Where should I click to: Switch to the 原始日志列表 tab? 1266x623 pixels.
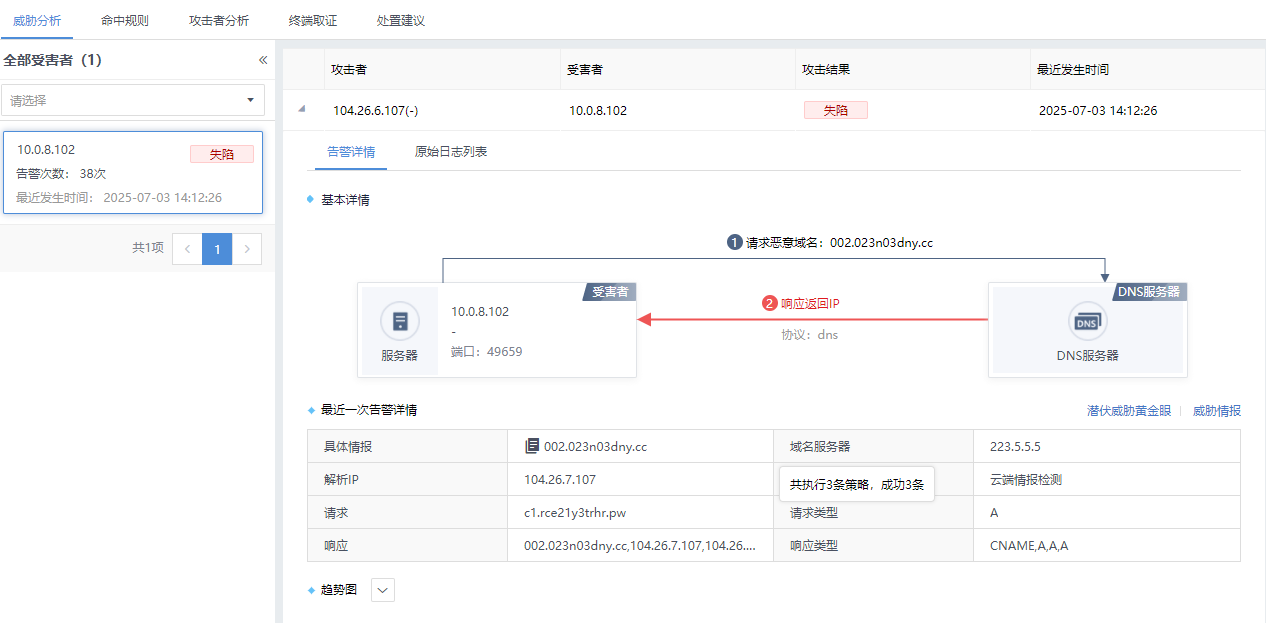pyautogui.click(x=451, y=152)
